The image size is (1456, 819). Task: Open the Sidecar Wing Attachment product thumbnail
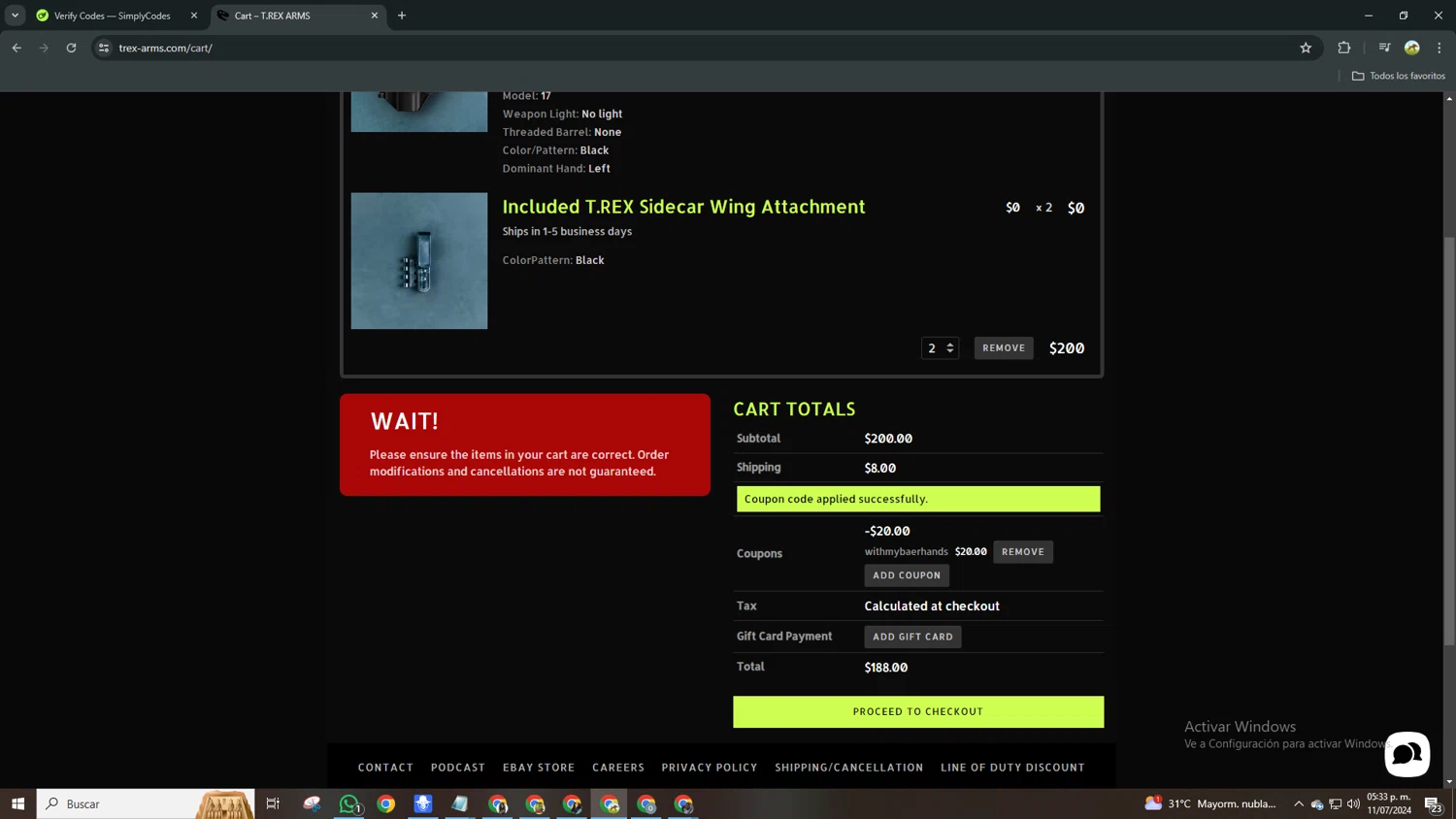click(419, 260)
